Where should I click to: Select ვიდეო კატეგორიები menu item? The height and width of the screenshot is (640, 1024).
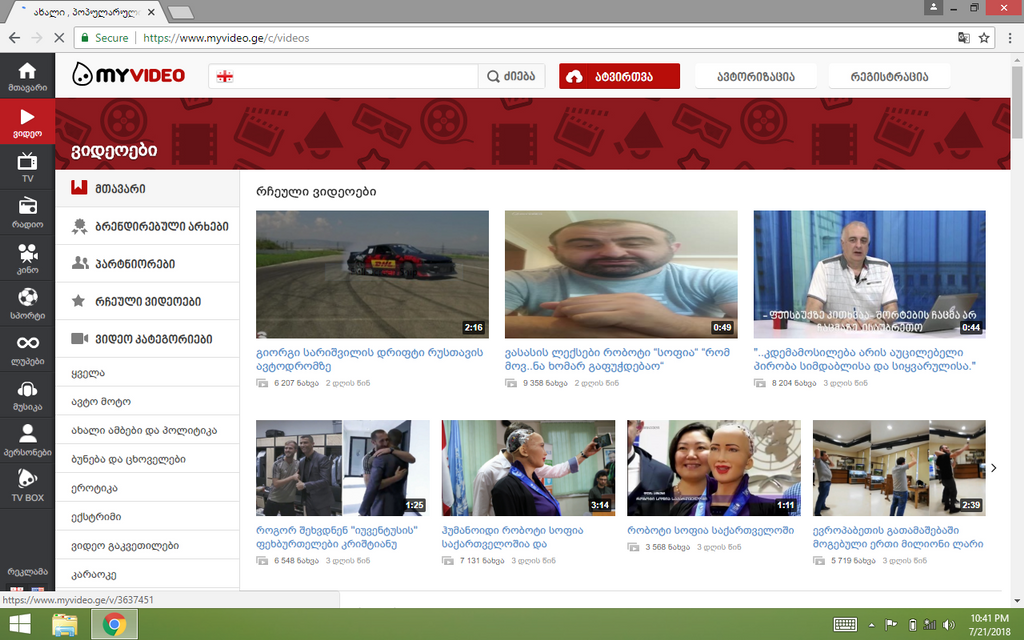148,338
